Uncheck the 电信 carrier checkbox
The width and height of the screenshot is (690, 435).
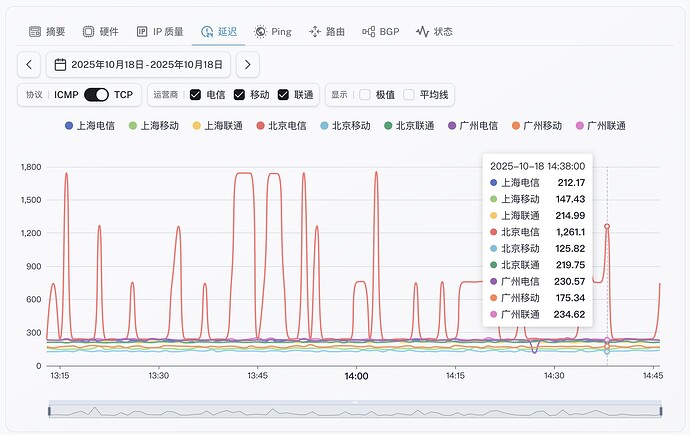[x=195, y=95]
